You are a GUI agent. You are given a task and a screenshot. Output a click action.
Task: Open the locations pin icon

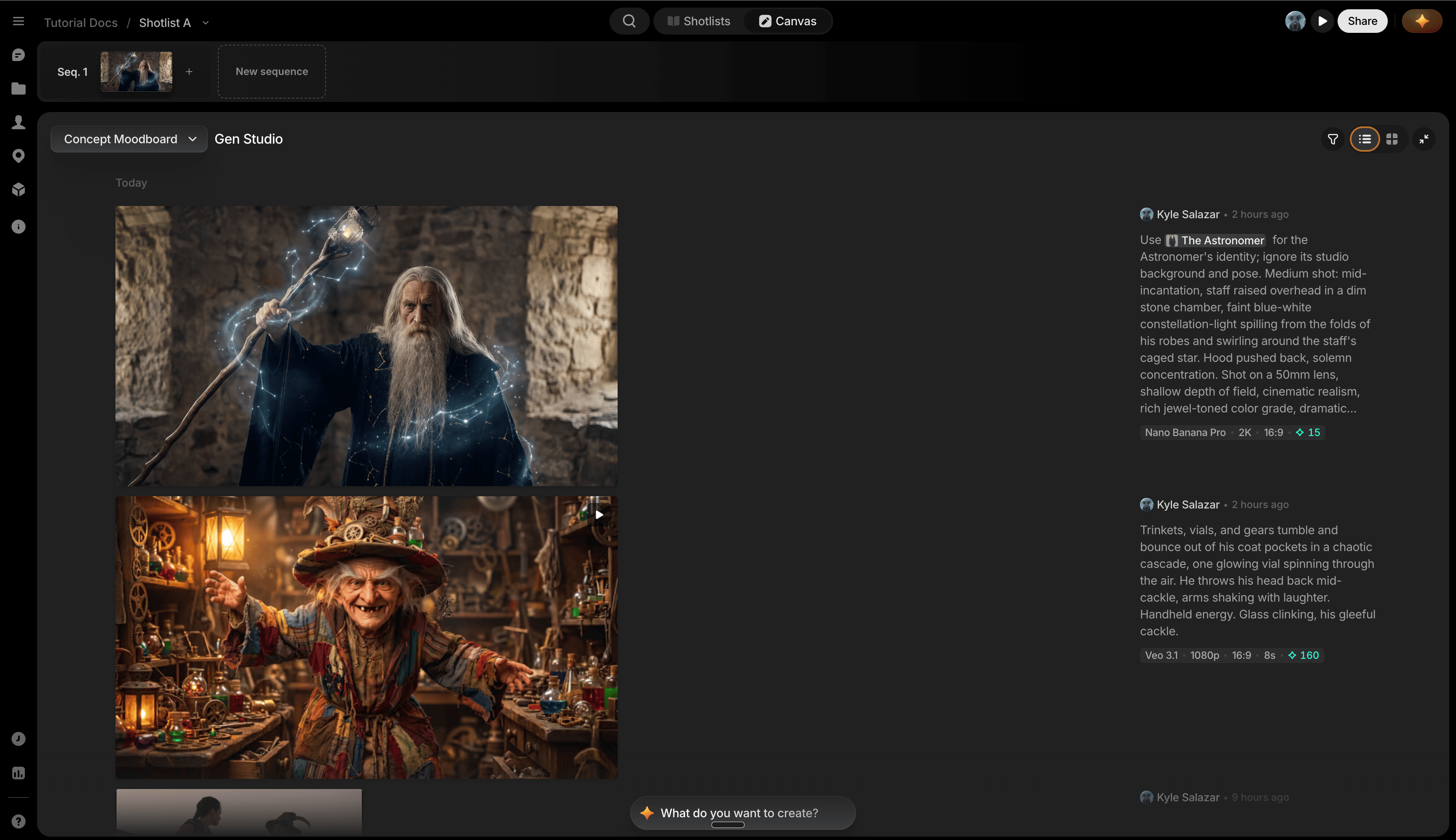click(19, 156)
